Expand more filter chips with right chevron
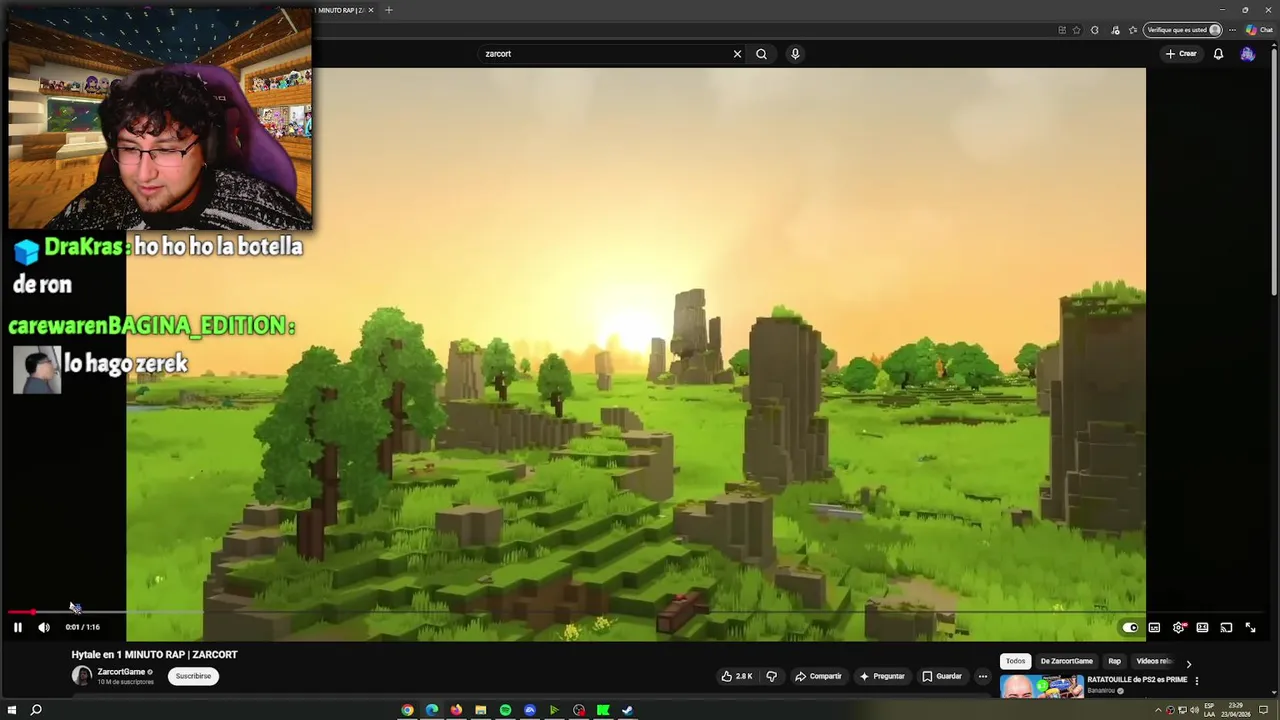 [x=1188, y=663]
